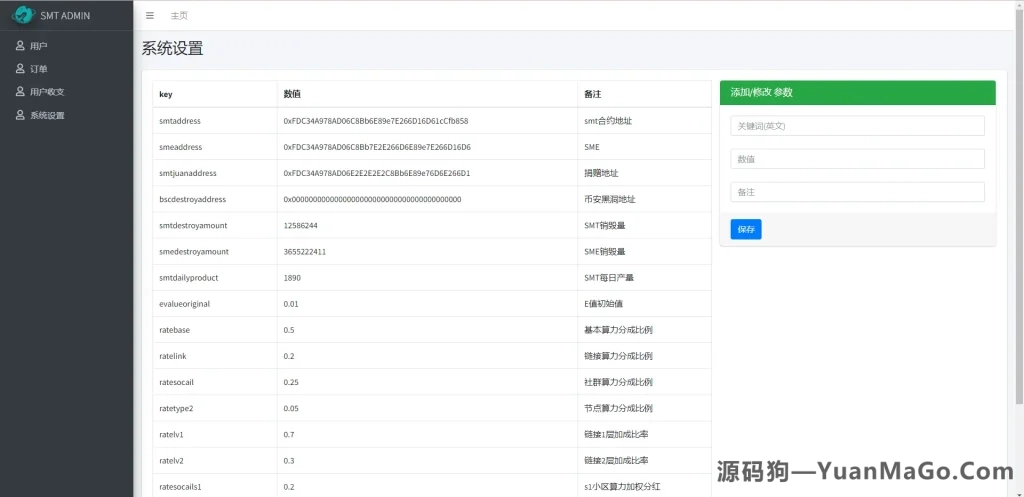Click the ratetype2 value 0.05
1024x497 pixels.
tap(291, 408)
